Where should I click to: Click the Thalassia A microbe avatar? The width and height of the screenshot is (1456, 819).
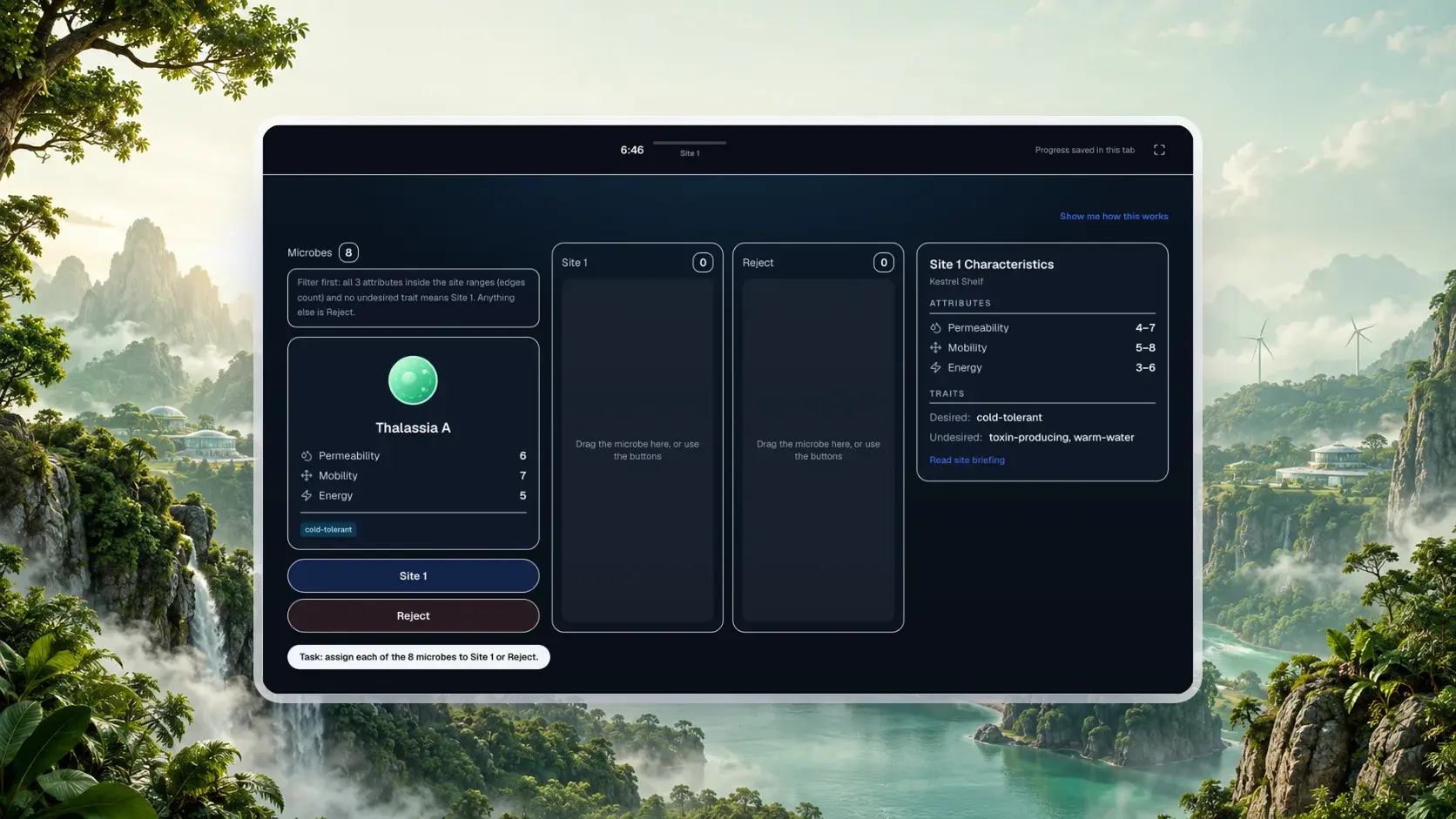click(413, 380)
